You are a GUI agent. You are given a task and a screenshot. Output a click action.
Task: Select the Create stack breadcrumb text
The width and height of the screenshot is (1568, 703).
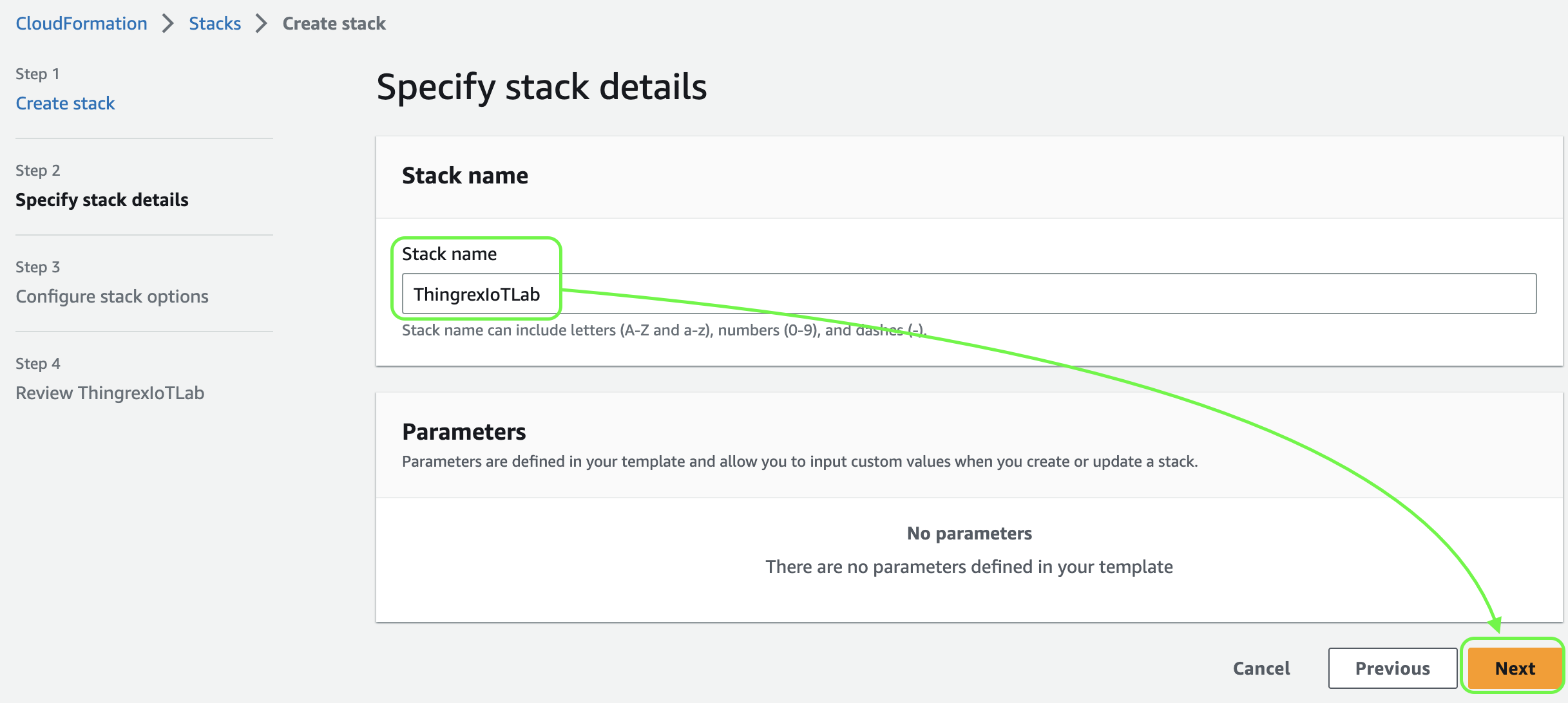[x=334, y=23]
